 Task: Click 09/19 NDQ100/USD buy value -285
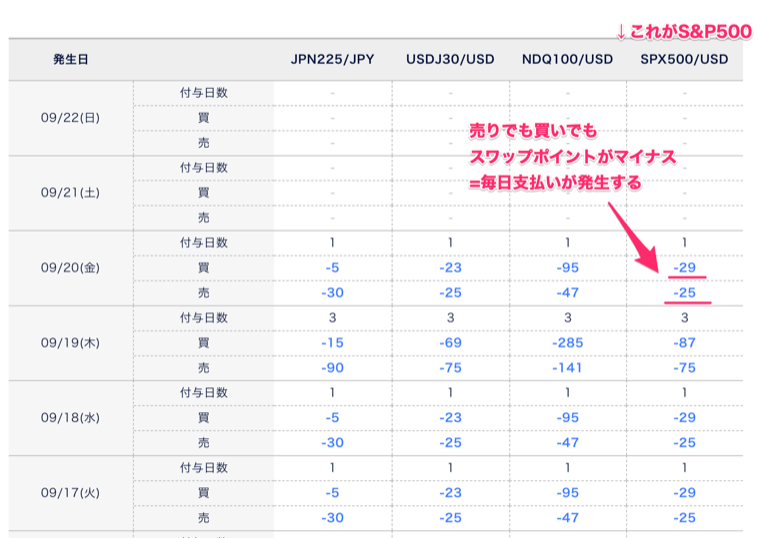click(x=568, y=343)
